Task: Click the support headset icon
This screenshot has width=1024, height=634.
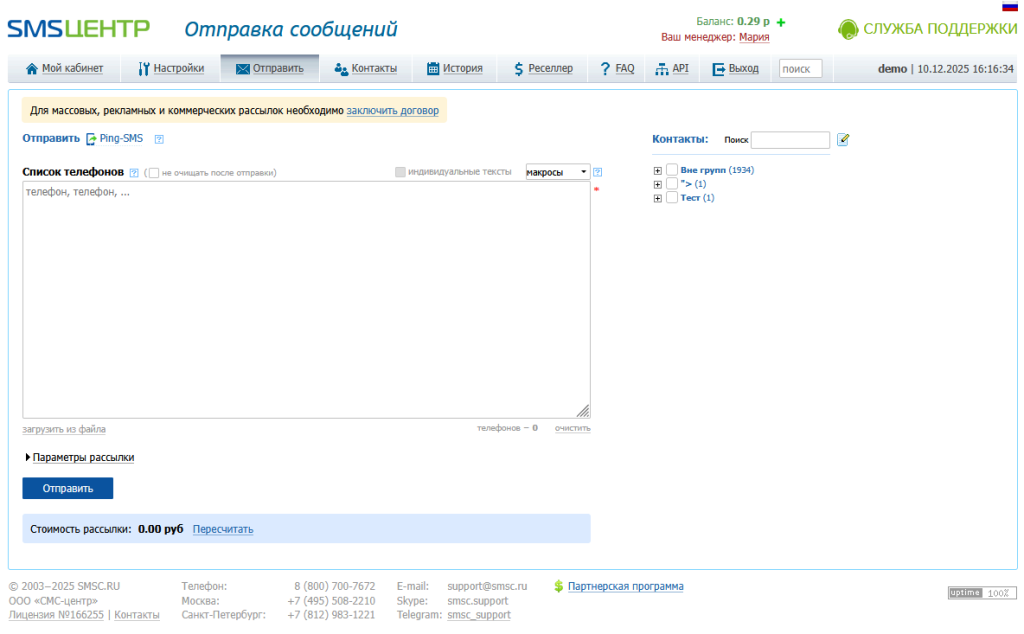Action: 848,29
